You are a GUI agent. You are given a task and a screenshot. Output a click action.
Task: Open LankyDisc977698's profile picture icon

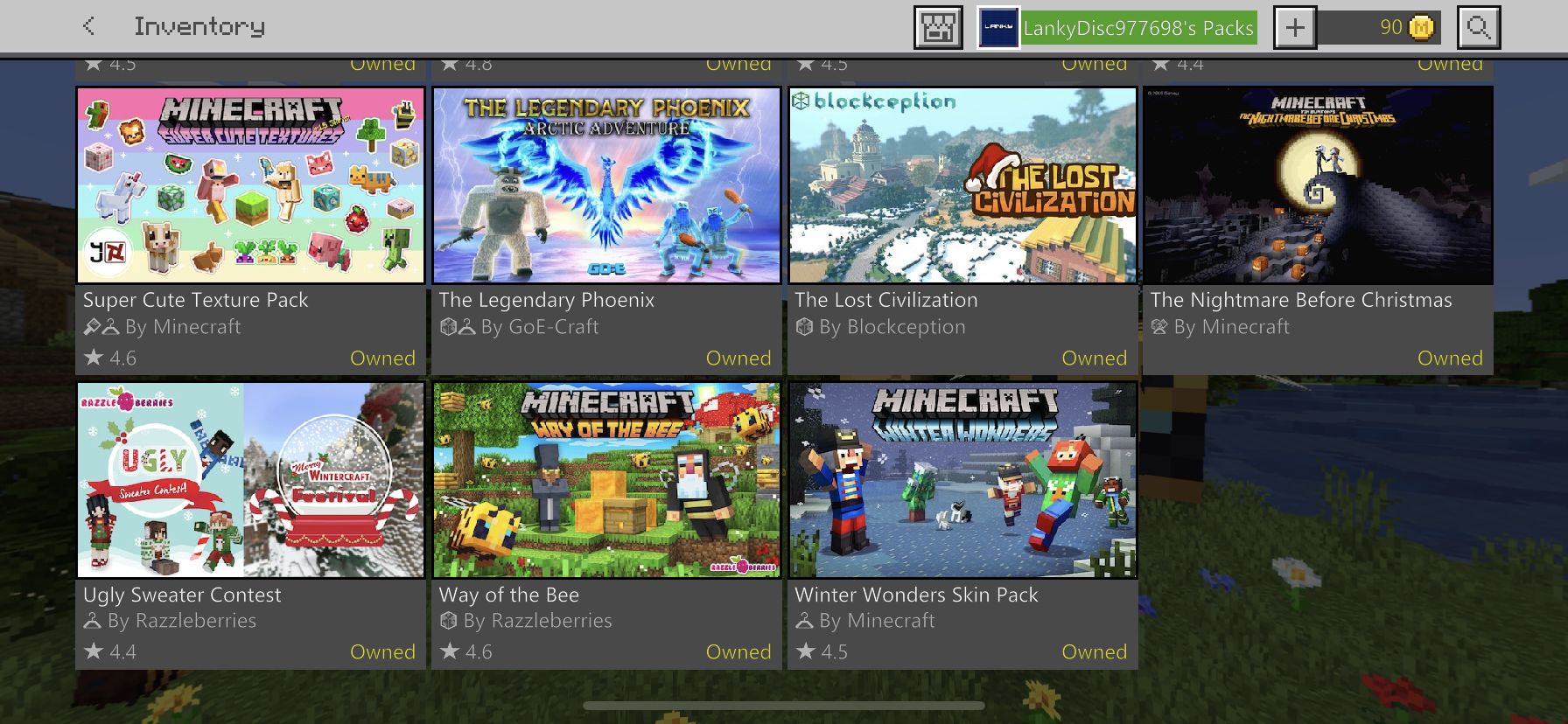(x=998, y=27)
